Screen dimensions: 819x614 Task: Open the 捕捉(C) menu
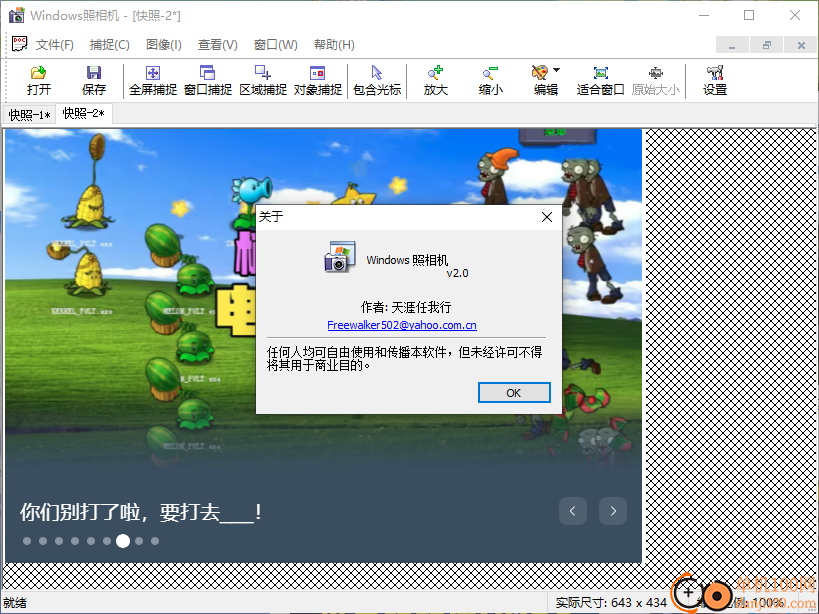click(x=110, y=45)
